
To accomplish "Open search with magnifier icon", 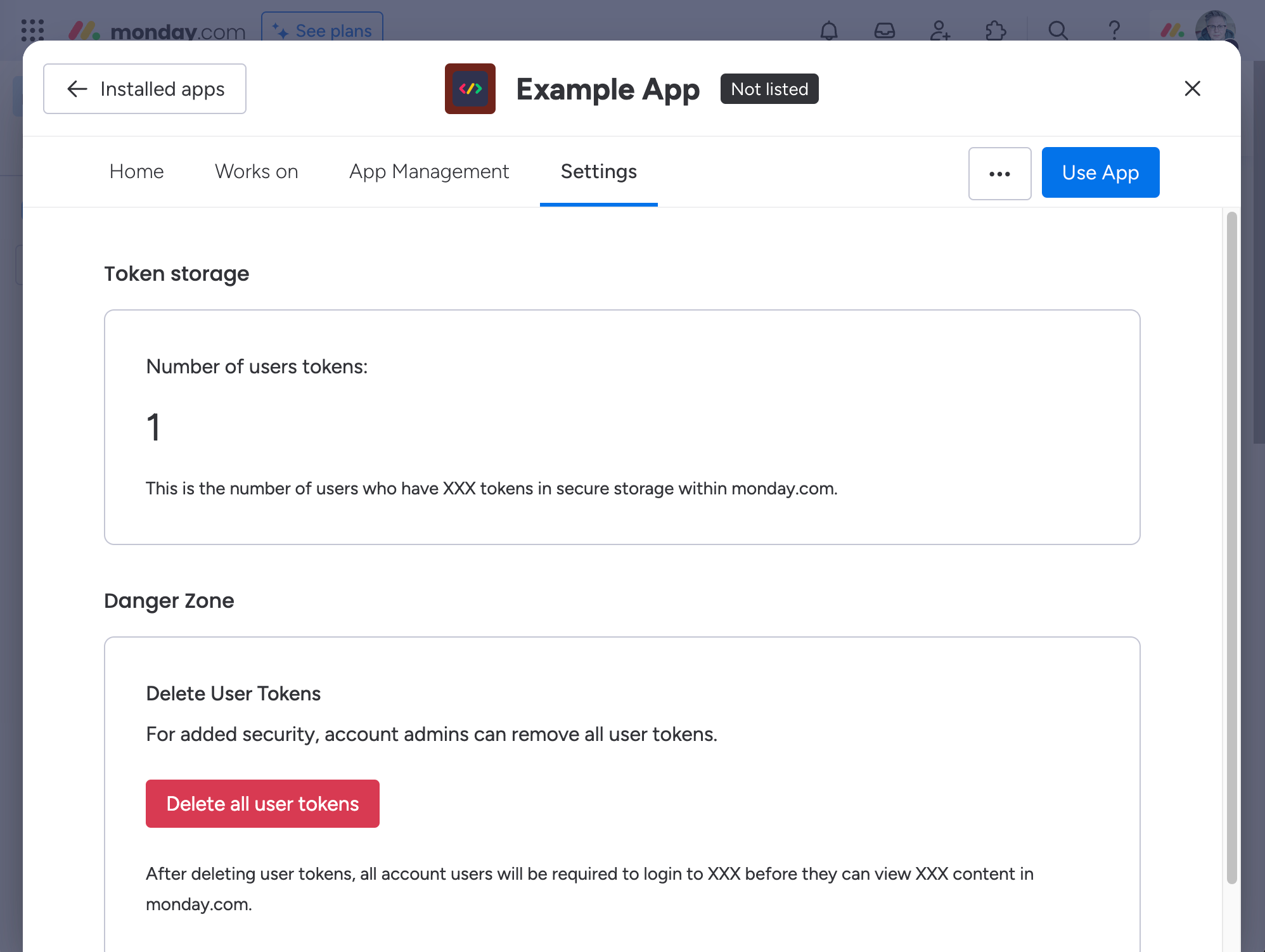I will pyautogui.click(x=1058, y=30).
